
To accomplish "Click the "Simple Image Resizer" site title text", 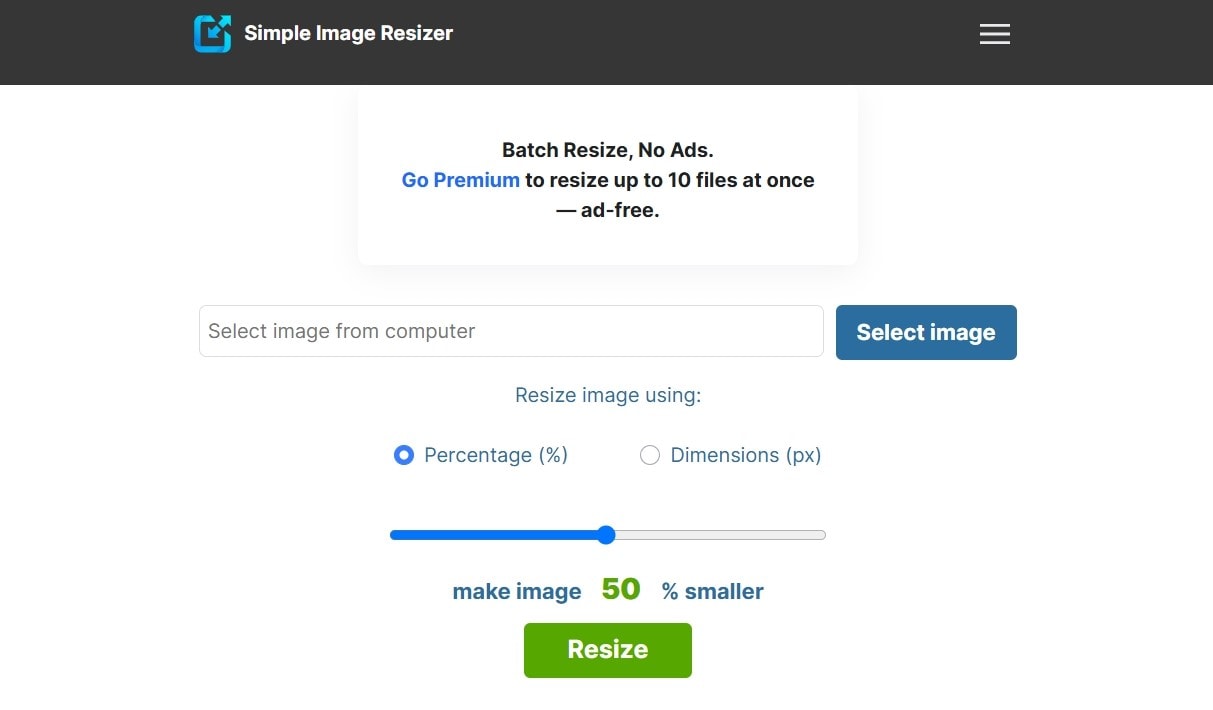I will click(348, 34).
